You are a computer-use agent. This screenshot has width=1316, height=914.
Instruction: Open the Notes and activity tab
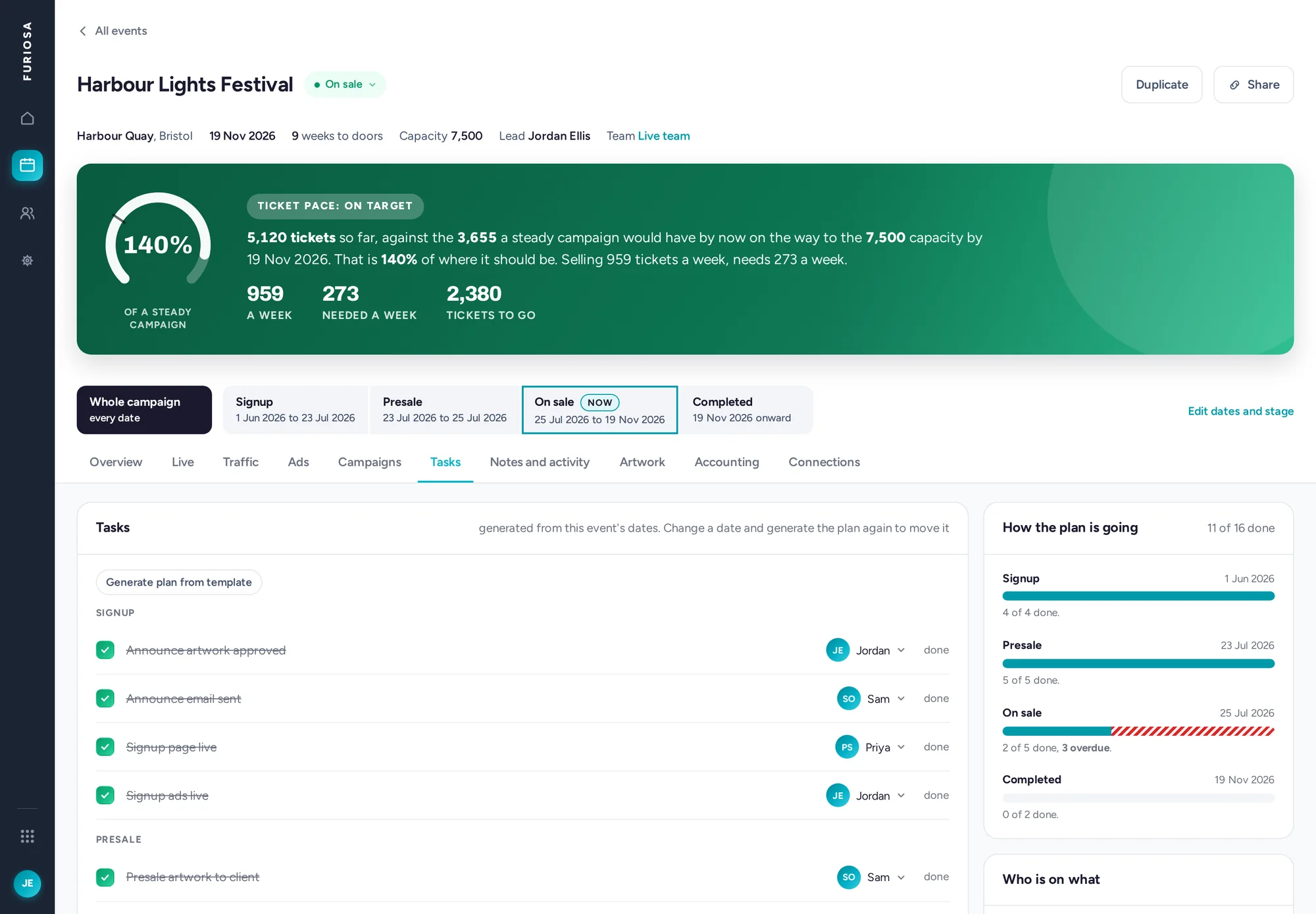coord(540,462)
